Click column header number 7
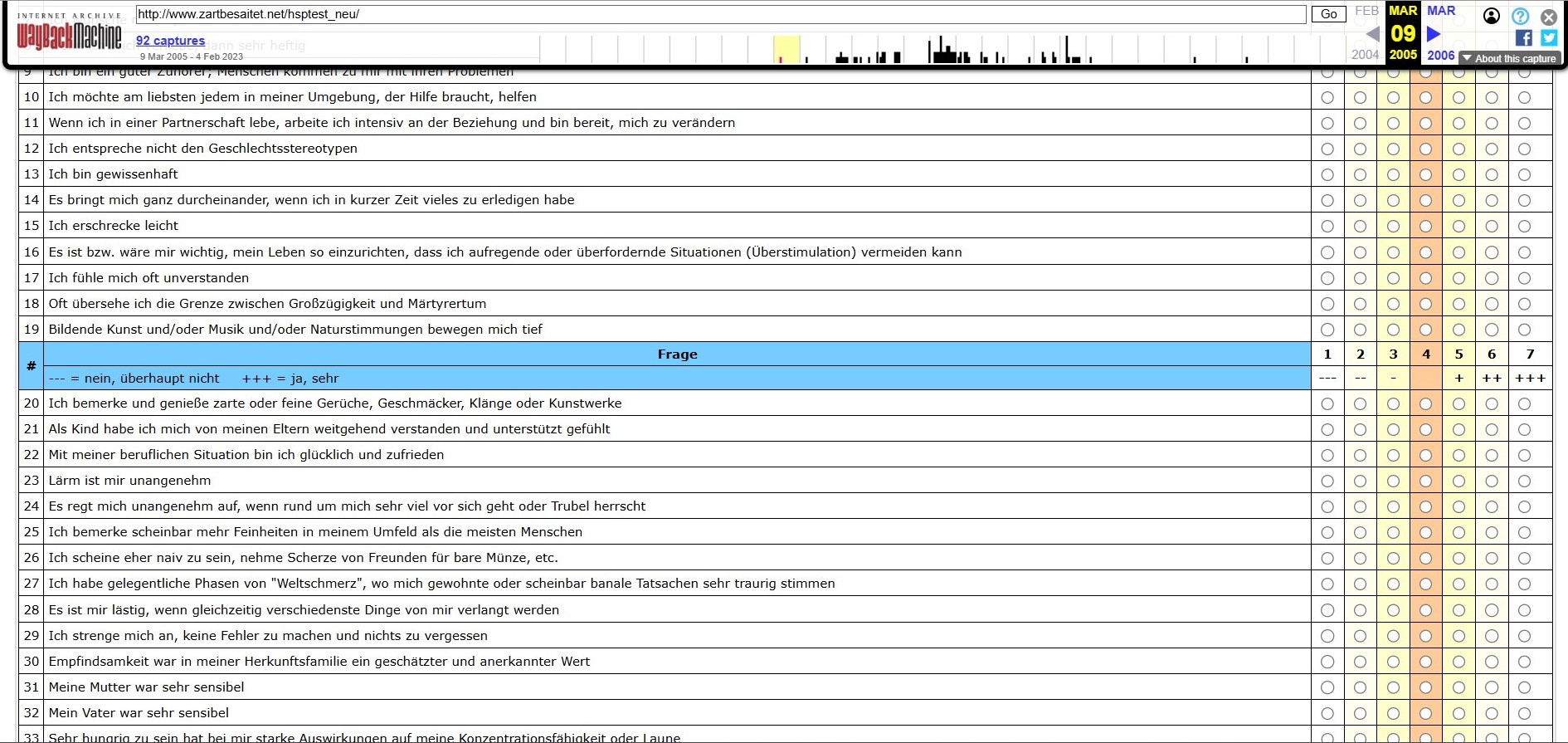The image size is (1568, 743). point(1530,354)
